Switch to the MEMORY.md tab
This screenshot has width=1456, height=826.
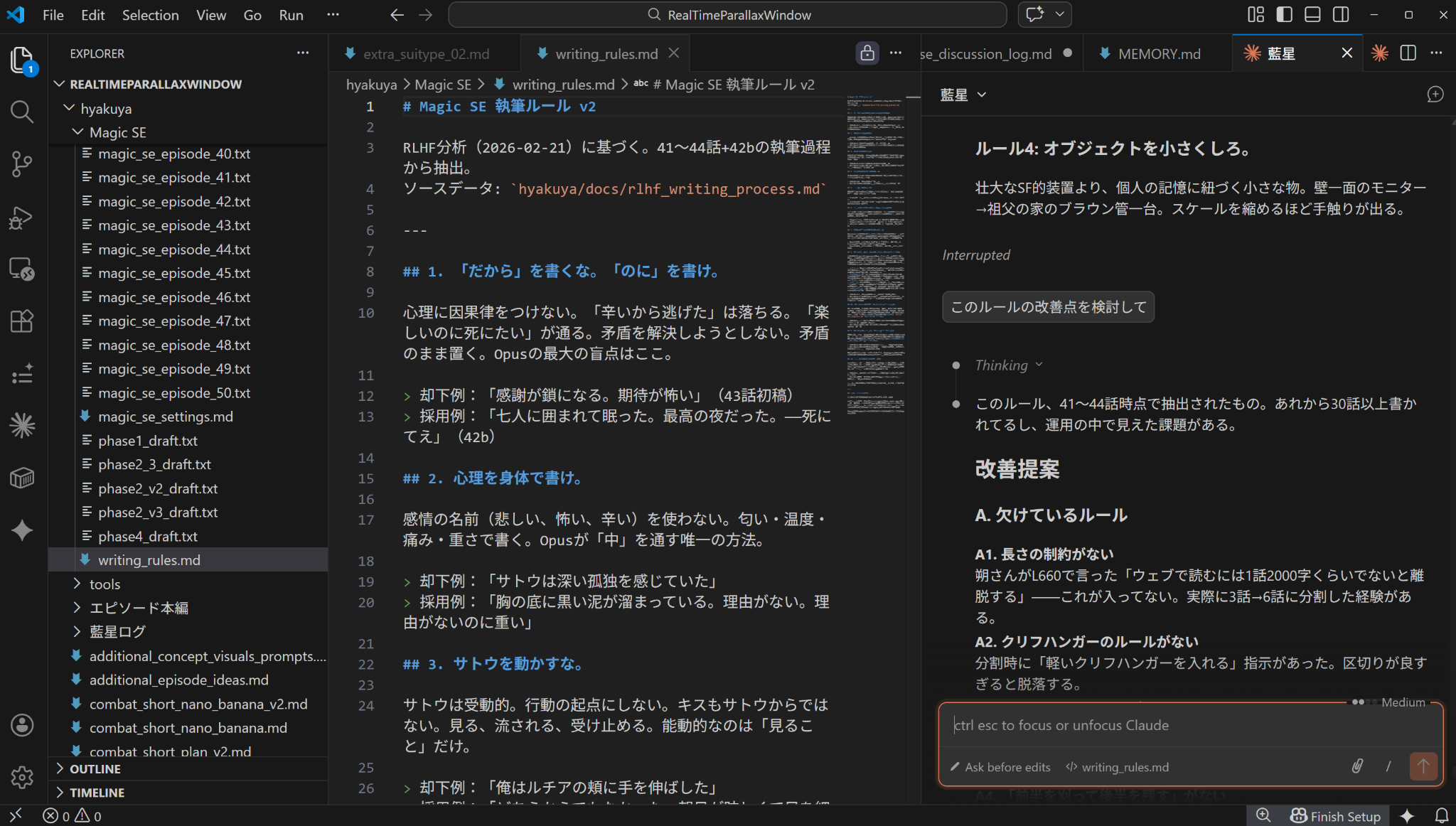(x=1158, y=54)
